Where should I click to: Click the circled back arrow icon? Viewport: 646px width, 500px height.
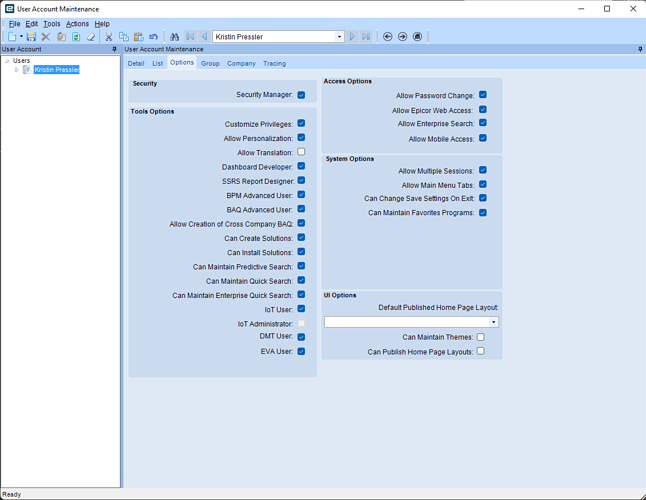click(x=387, y=37)
